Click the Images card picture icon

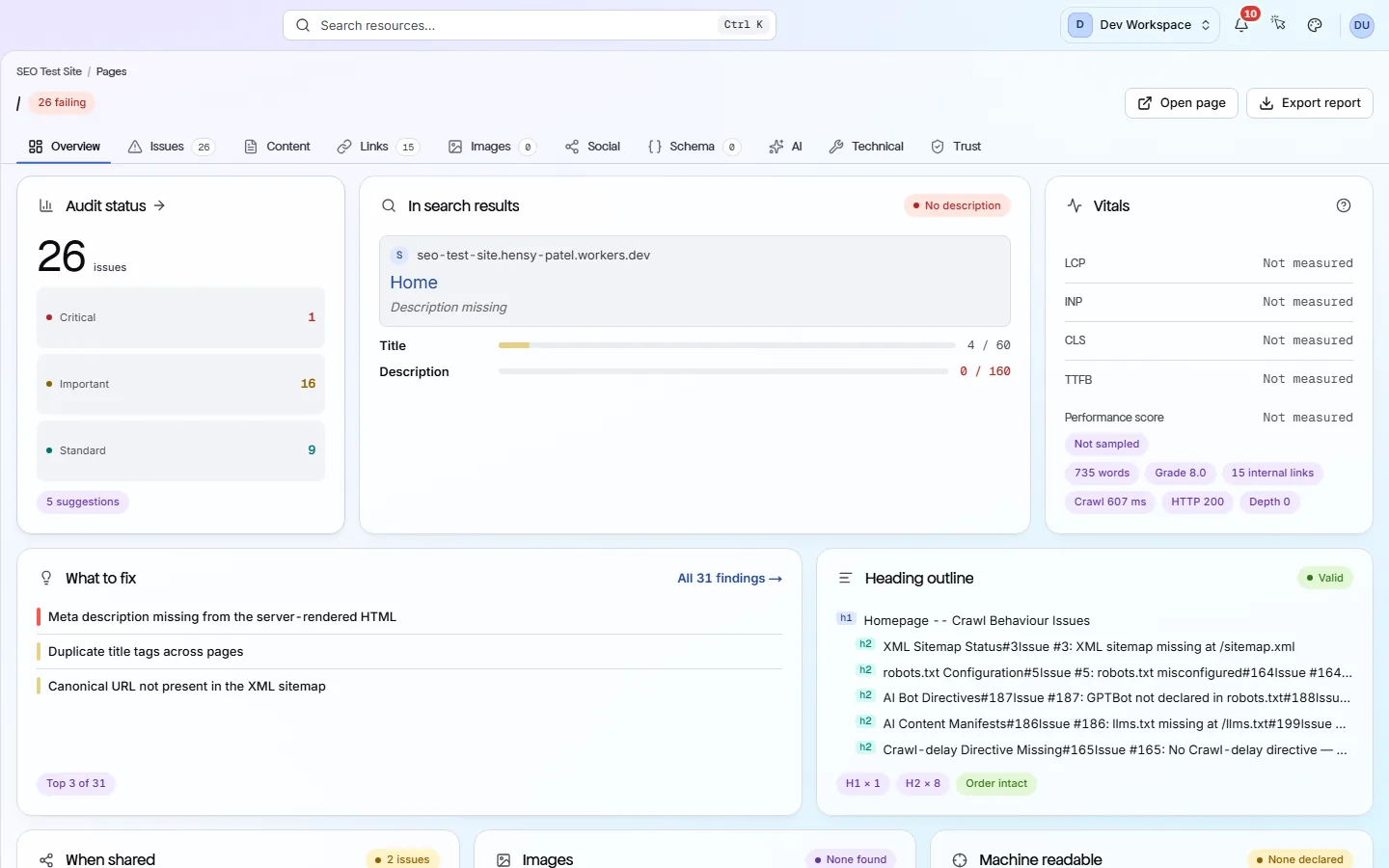point(504,859)
